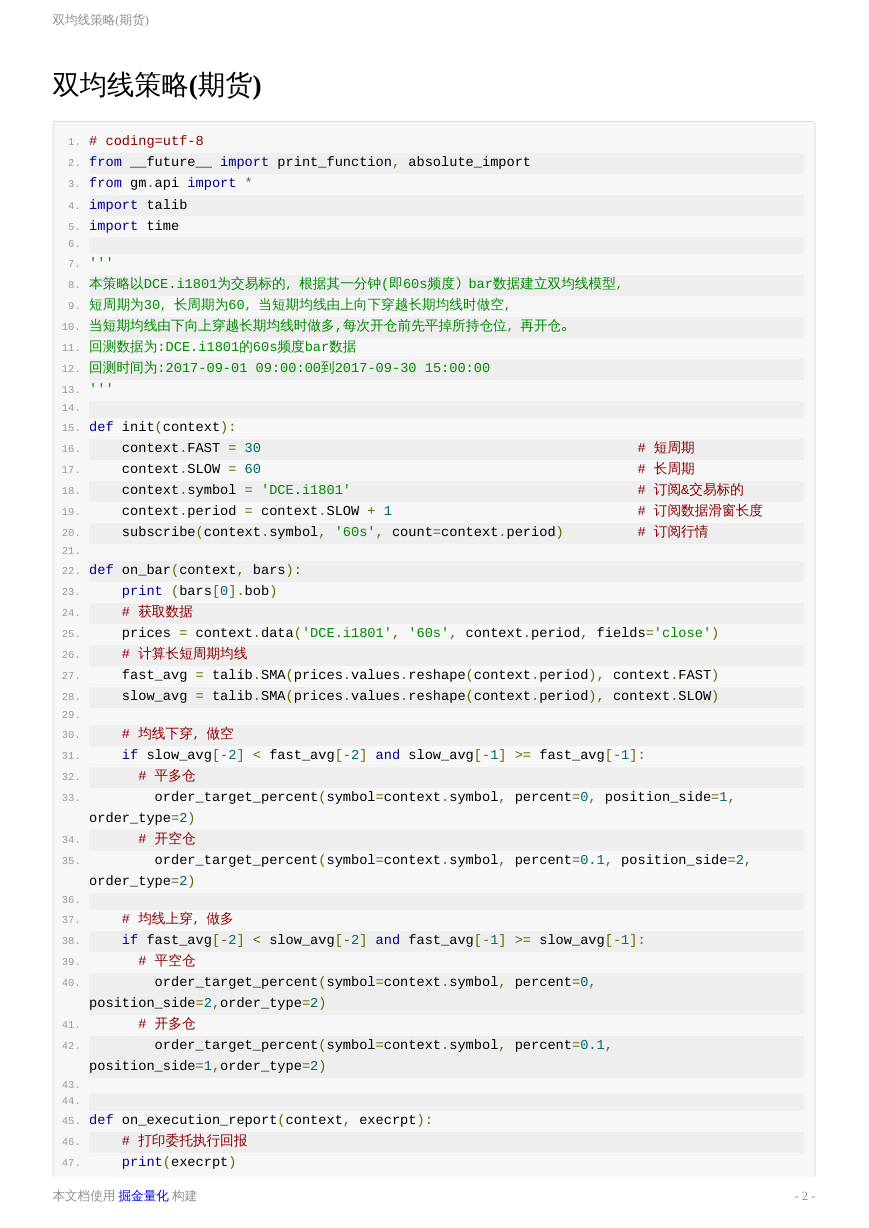The width and height of the screenshot is (869, 1228).
Task: Click docstring line starting 本策略以DCE.i1801
Action: (x=356, y=284)
